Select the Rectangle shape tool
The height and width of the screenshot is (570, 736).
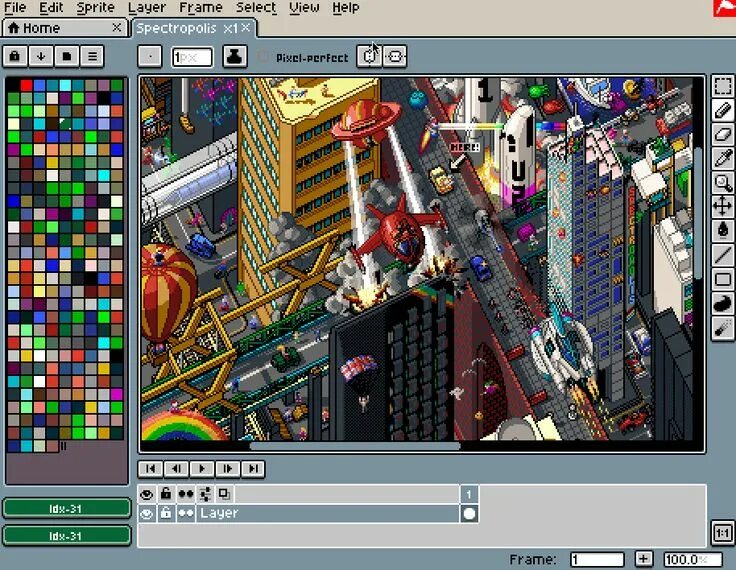(723, 279)
